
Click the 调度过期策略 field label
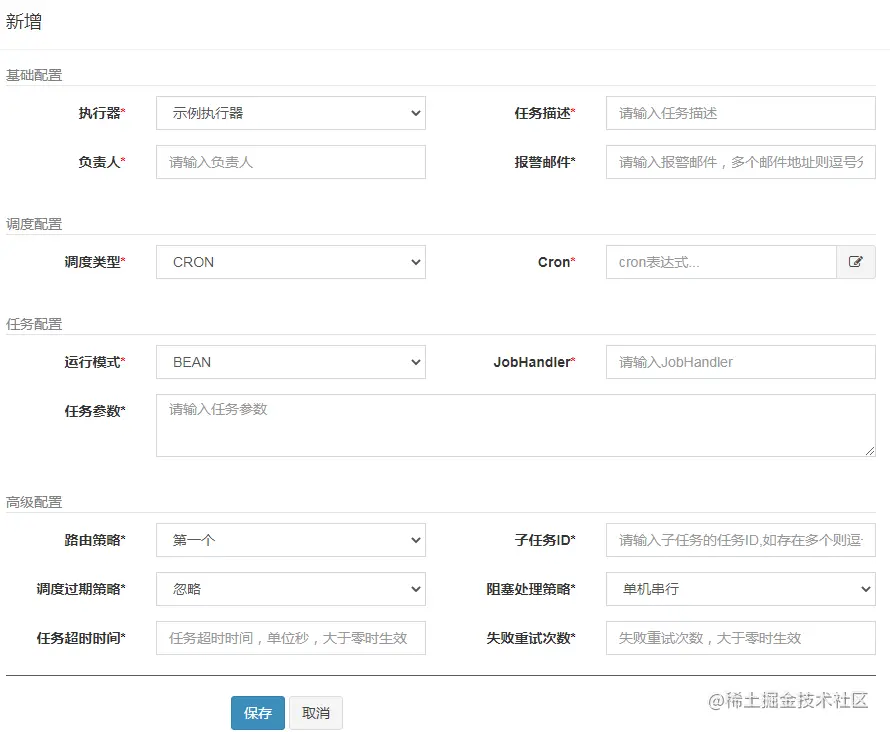click(x=81, y=589)
